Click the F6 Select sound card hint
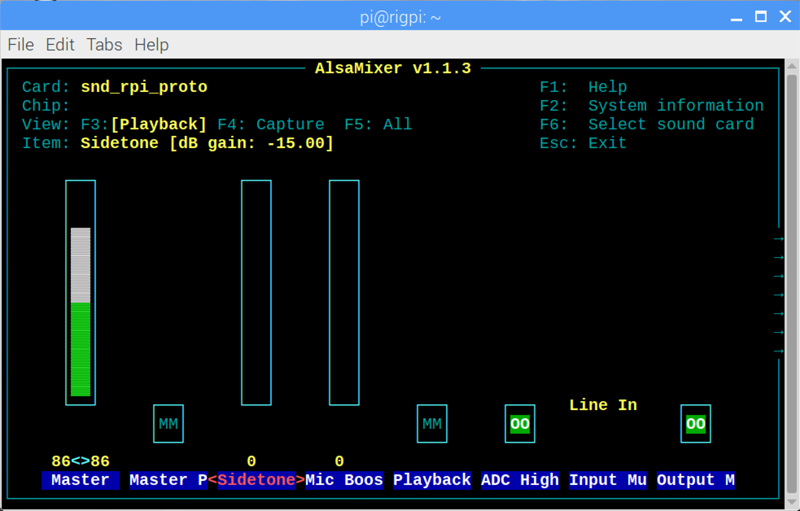The height and width of the screenshot is (511, 800). pos(646,124)
